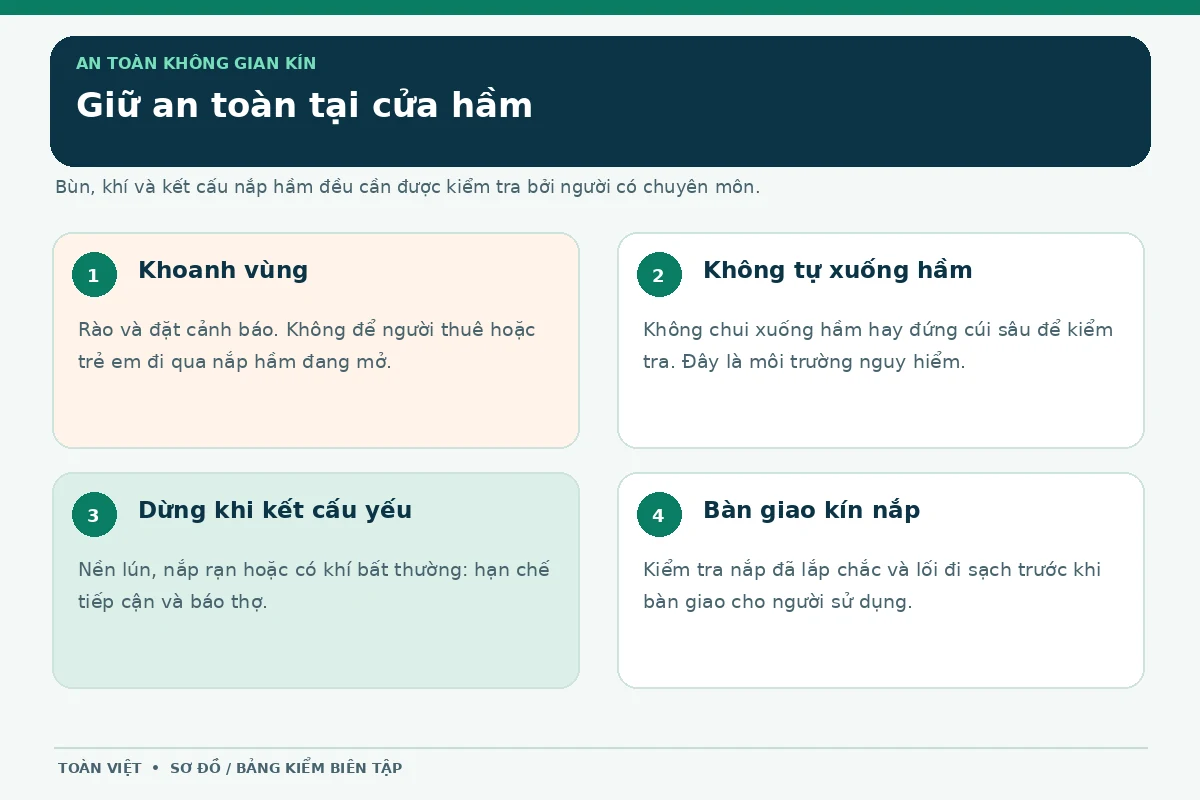Click the number 2 step badge
1200x800 pixels.
(x=659, y=275)
